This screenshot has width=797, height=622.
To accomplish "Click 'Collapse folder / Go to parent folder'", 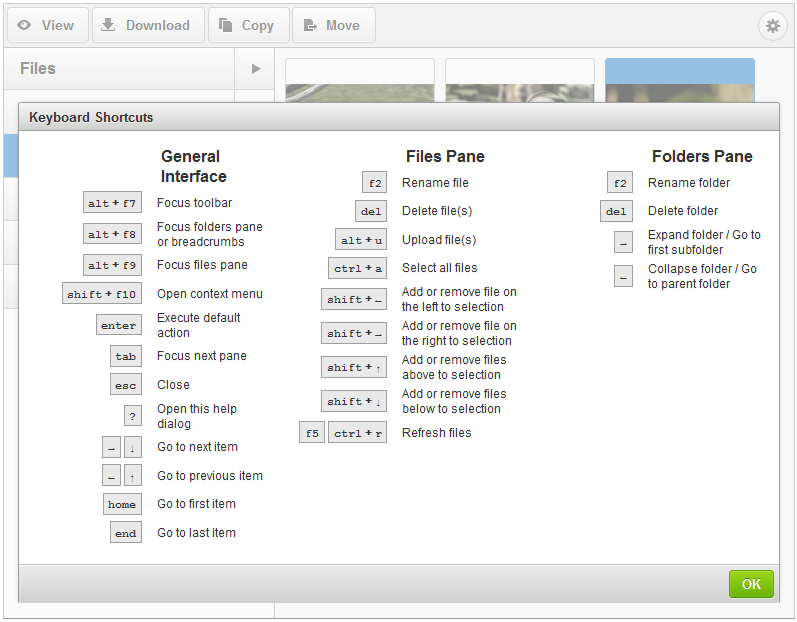I will tap(702, 276).
